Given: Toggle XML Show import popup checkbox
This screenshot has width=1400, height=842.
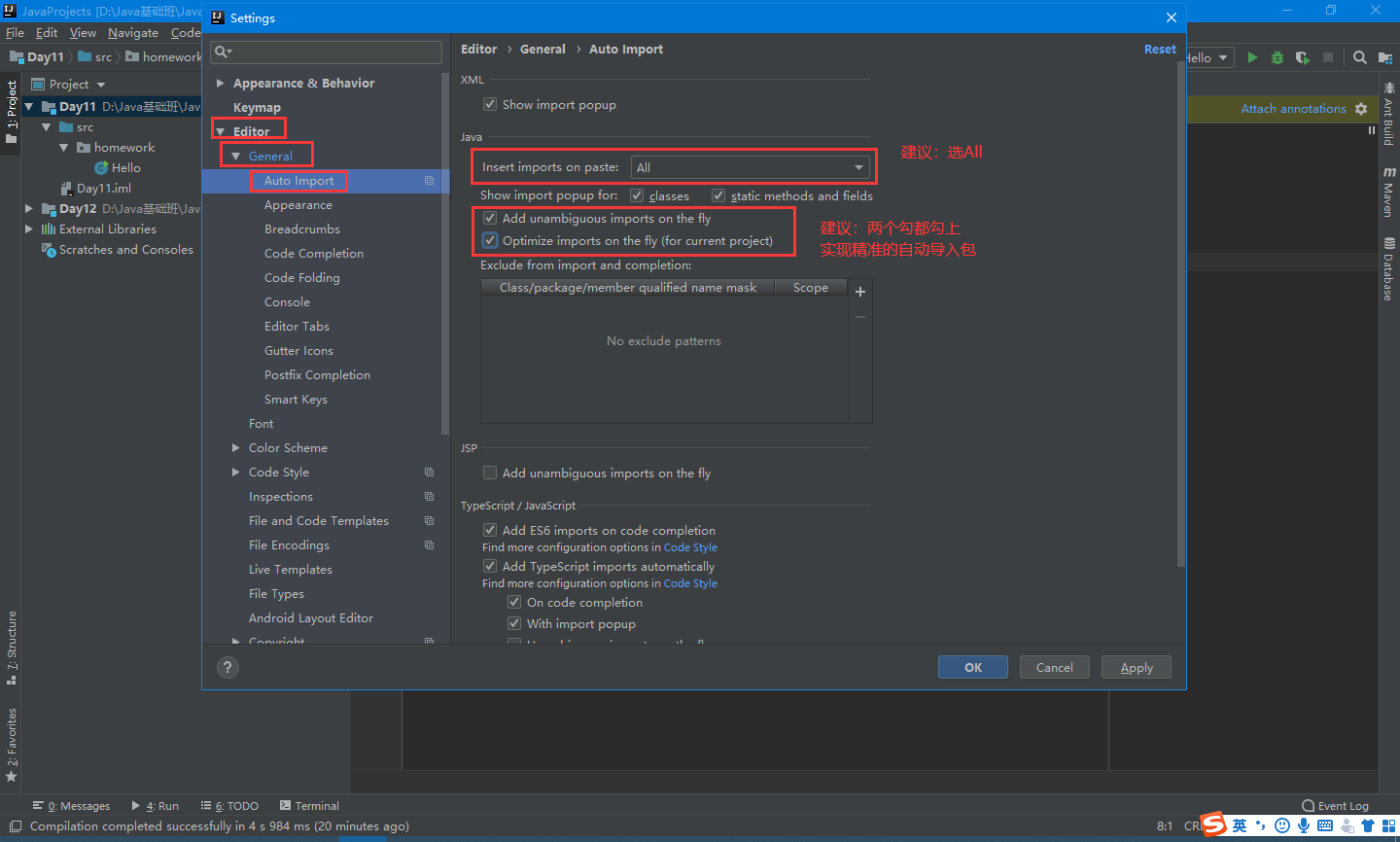Looking at the screenshot, I should (490, 104).
